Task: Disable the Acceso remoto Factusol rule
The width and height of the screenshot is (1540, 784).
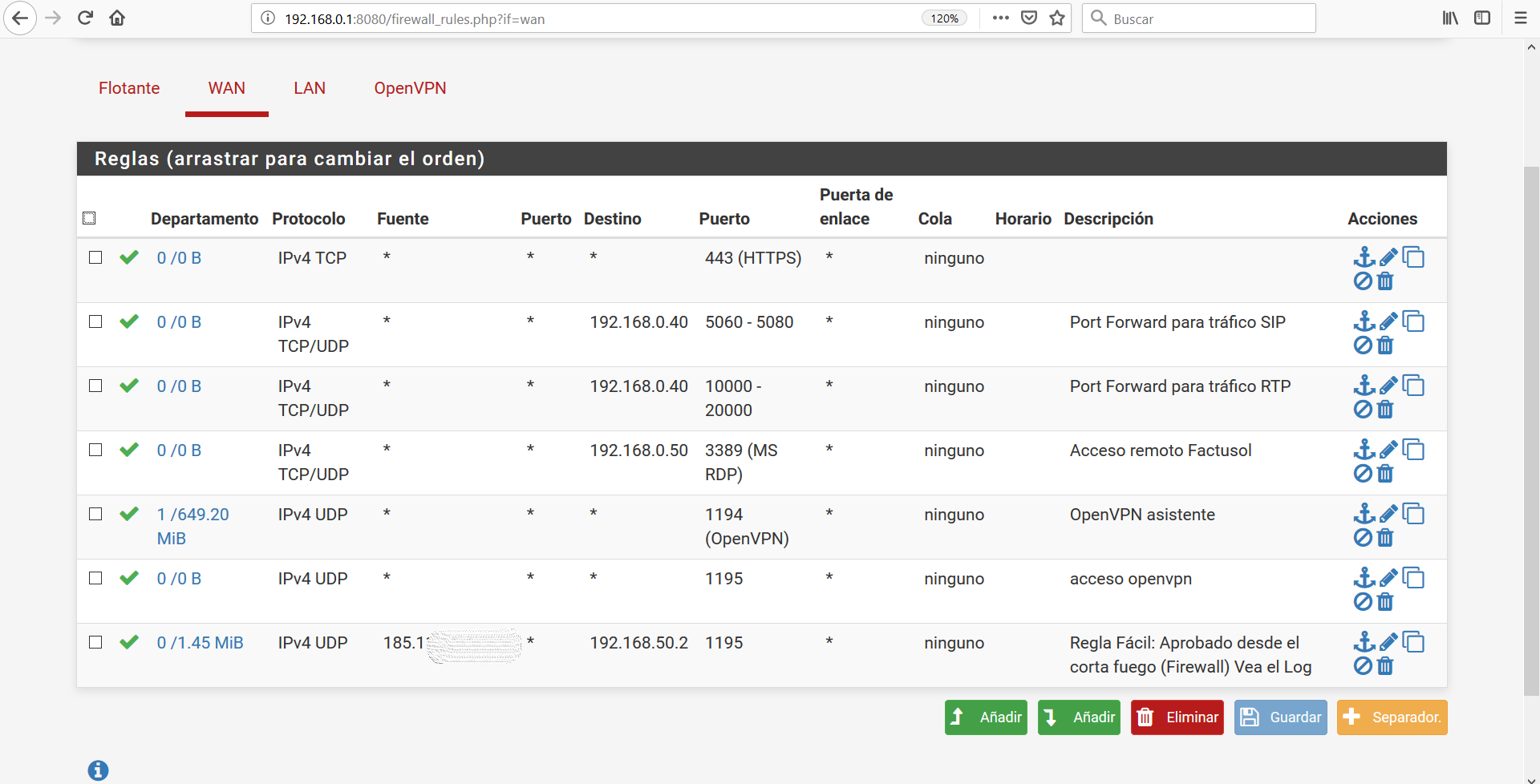Action: click(1363, 474)
